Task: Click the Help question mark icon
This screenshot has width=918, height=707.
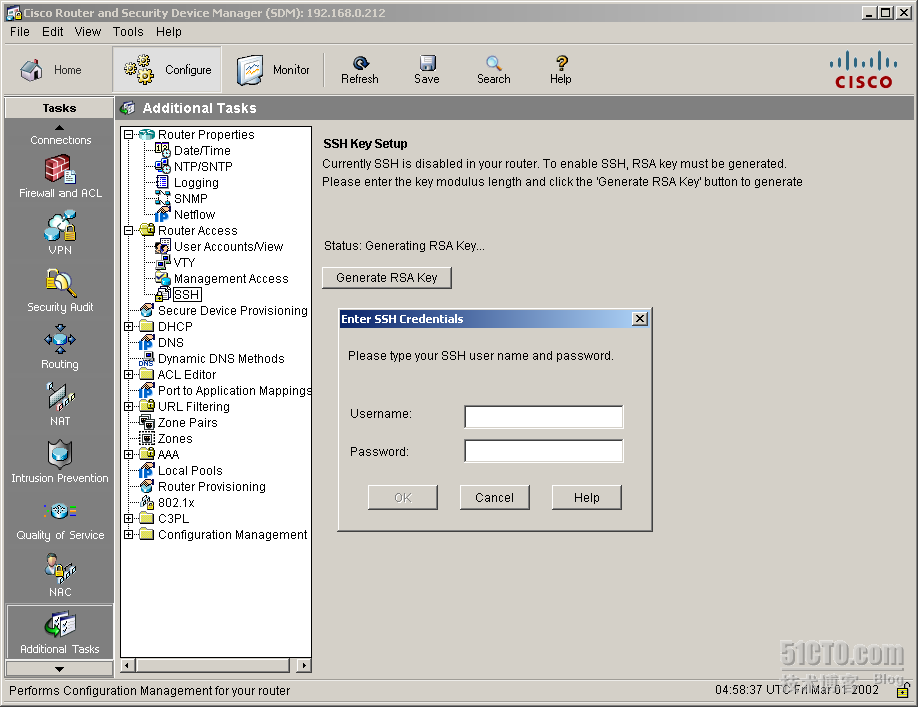Action: [x=561, y=63]
